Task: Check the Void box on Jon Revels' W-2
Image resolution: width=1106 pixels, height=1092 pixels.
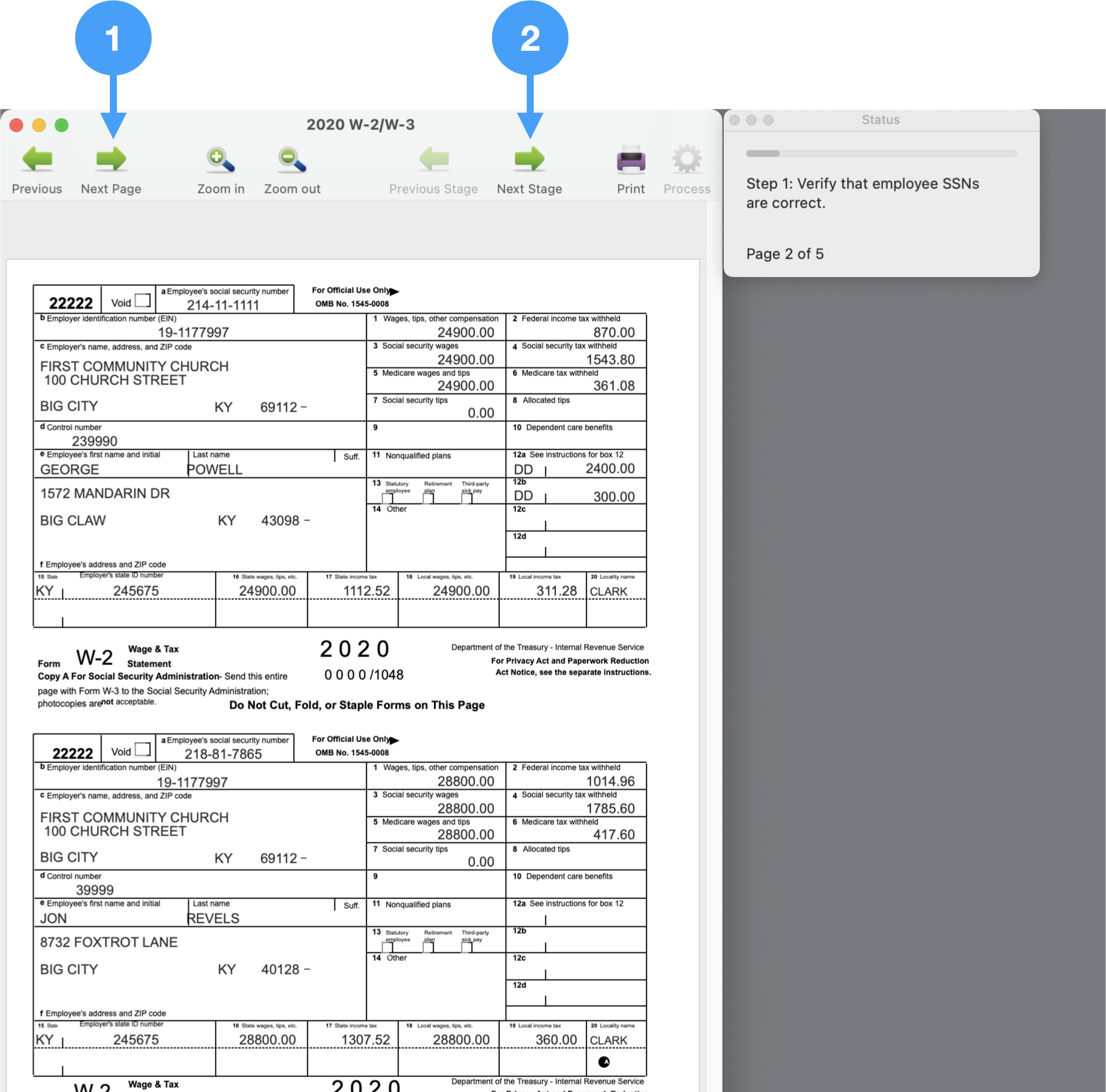Action: 143,749
